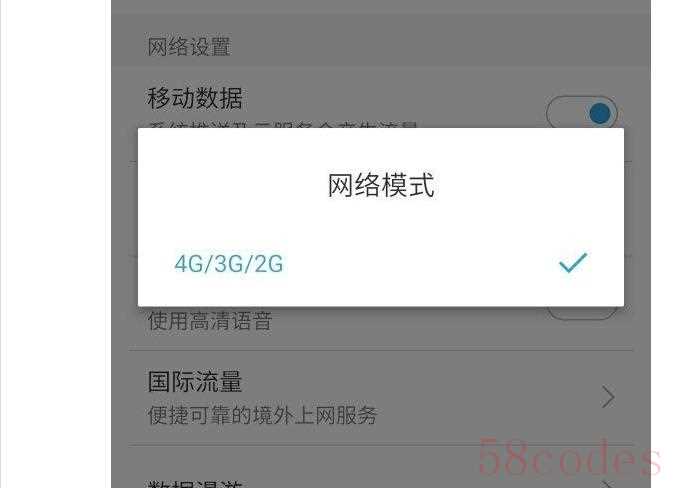
Task: Expand 国际流量 using its chevron arrow
Action: point(608,397)
